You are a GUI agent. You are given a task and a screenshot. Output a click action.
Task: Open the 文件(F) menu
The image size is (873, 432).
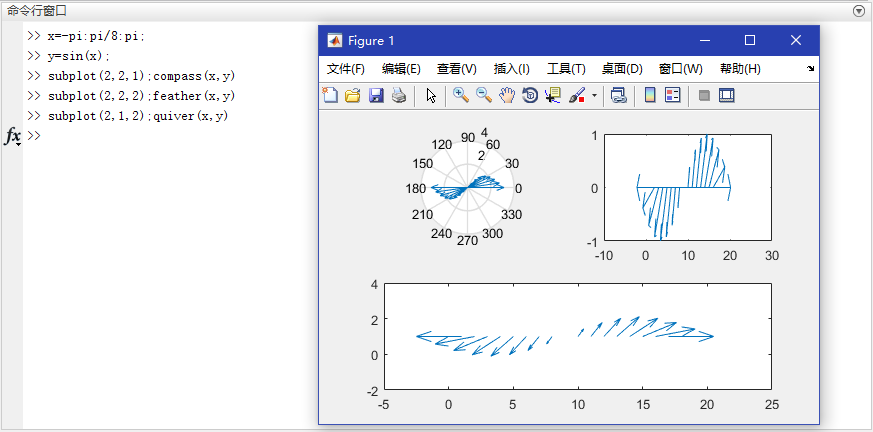click(345, 69)
